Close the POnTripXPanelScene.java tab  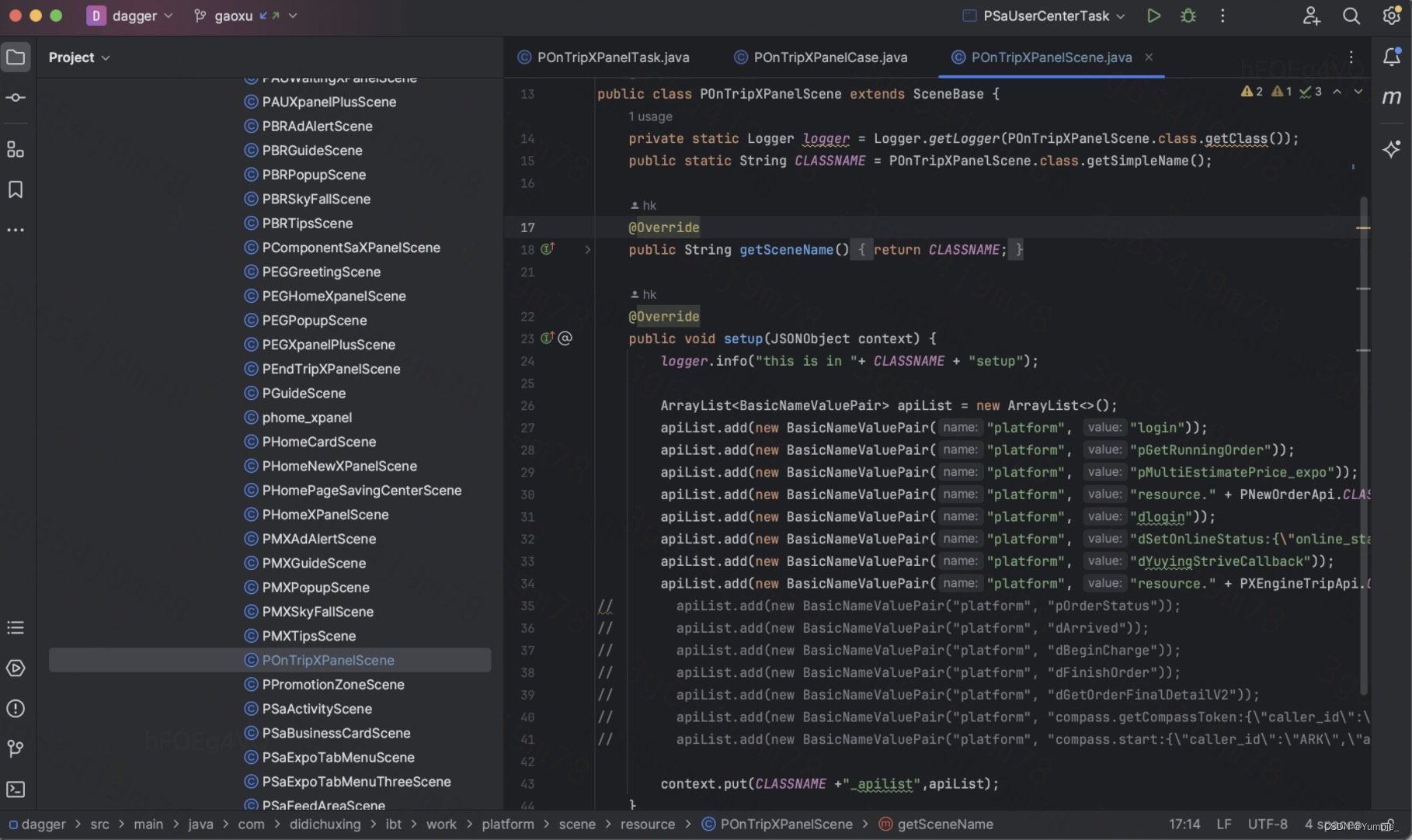point(1149,57)
